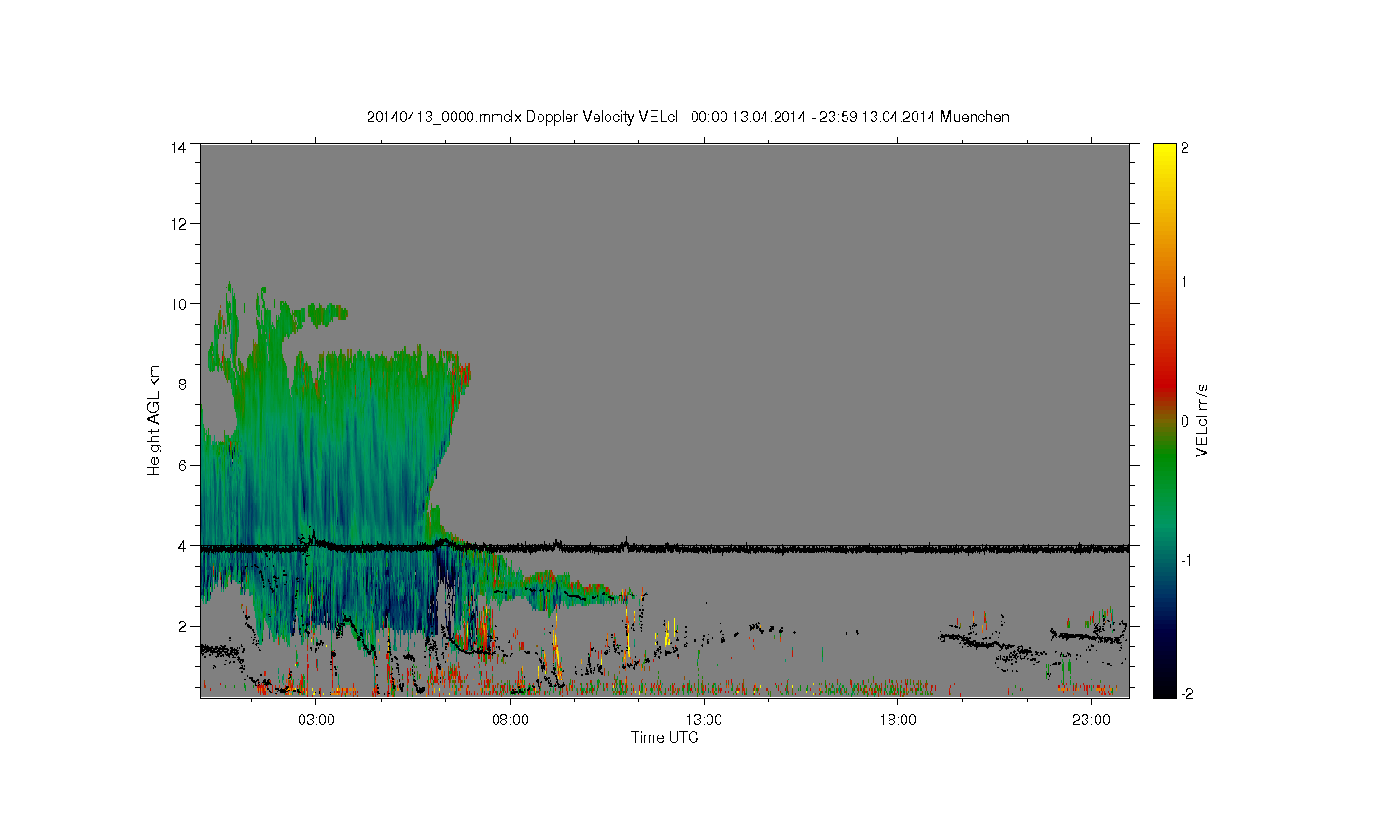1400x840 pixels.
Task: Click the black bottom of the colorbar
Action: pyautogui.click(x=1164, y=689)
